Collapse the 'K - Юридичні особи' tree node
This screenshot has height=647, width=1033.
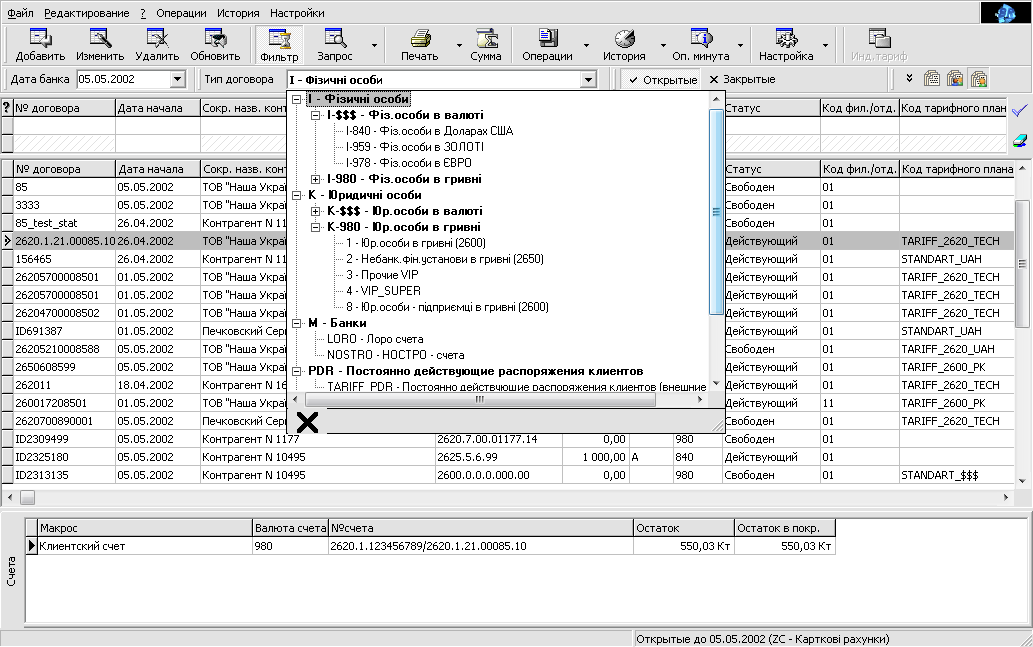pyautogui.click(x=297, y=195)
